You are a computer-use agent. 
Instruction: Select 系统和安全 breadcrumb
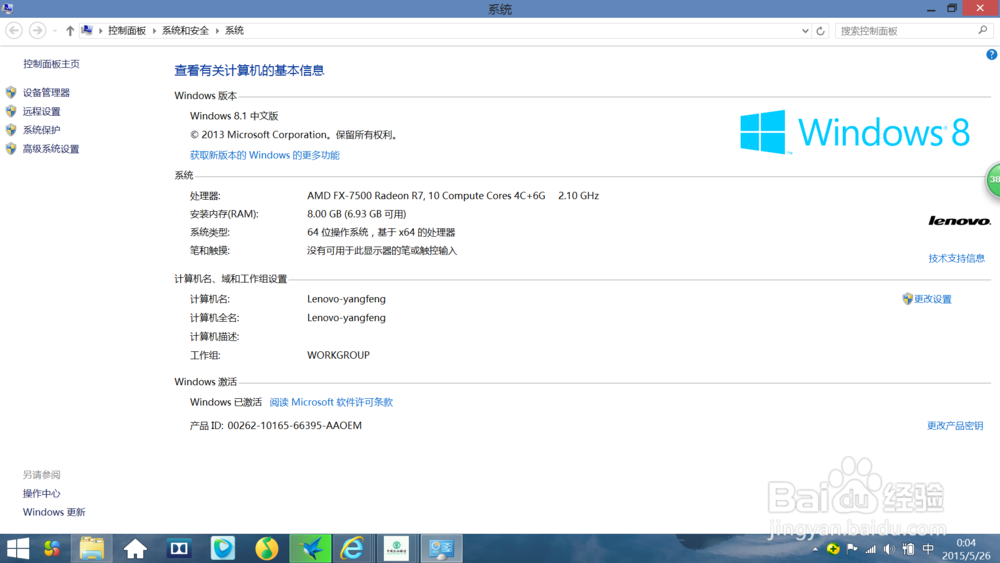point(185,31)
